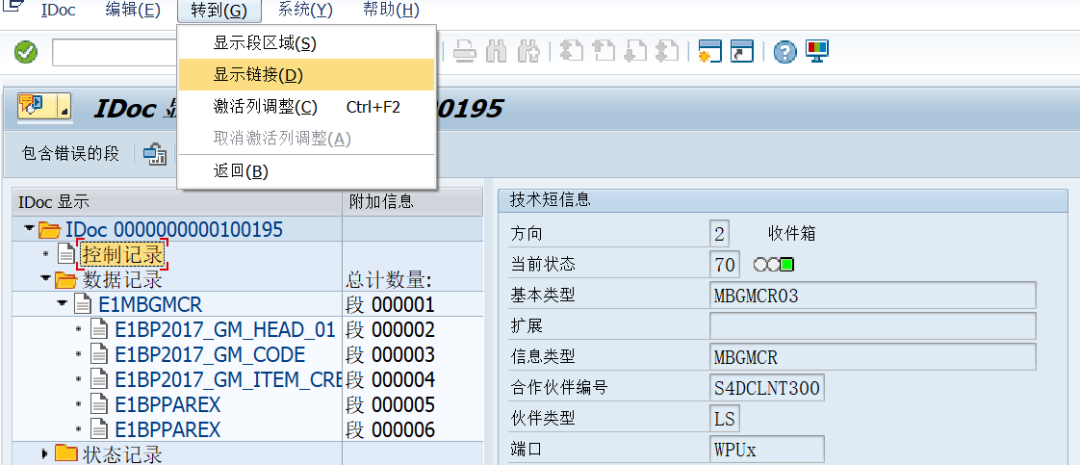Choose 显示链接(D) menu entry

click(307, 75)
